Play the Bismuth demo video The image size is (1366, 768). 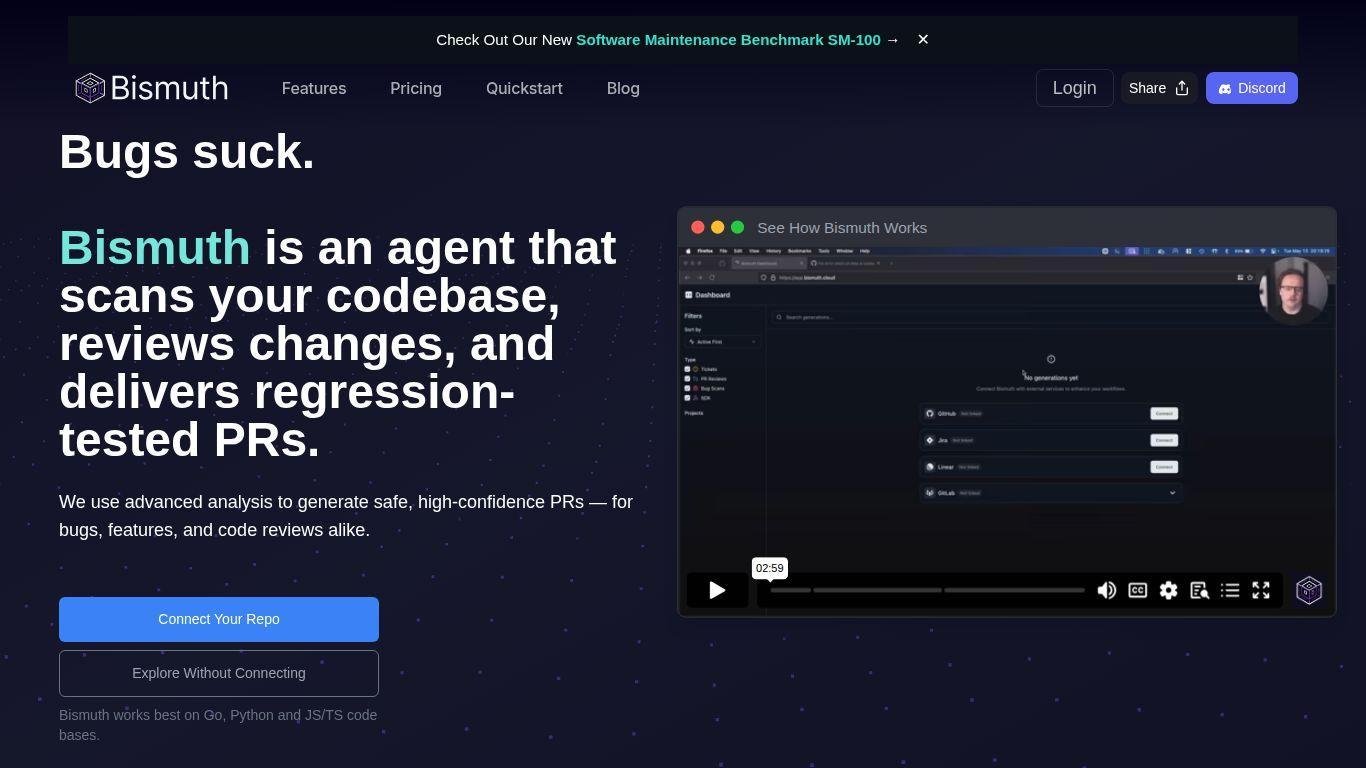click(x=717, y=590)
